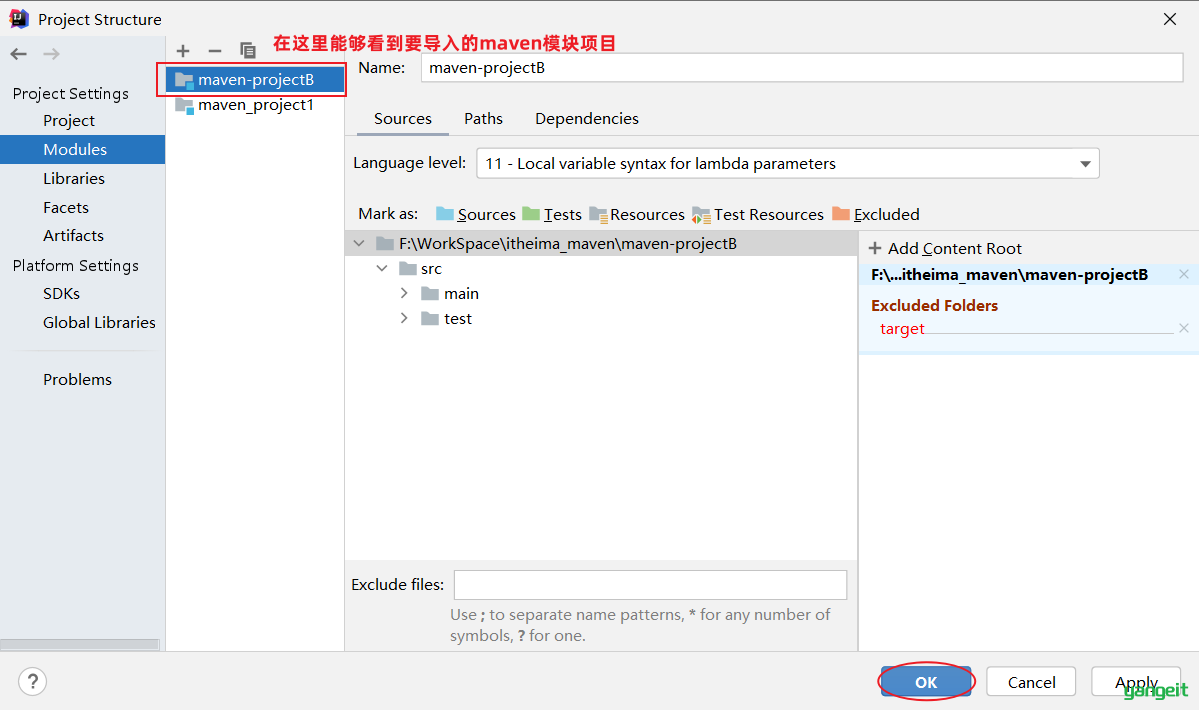Open help with the question mark
This screenshot has height=710, width=1199.
coord(33,682)
